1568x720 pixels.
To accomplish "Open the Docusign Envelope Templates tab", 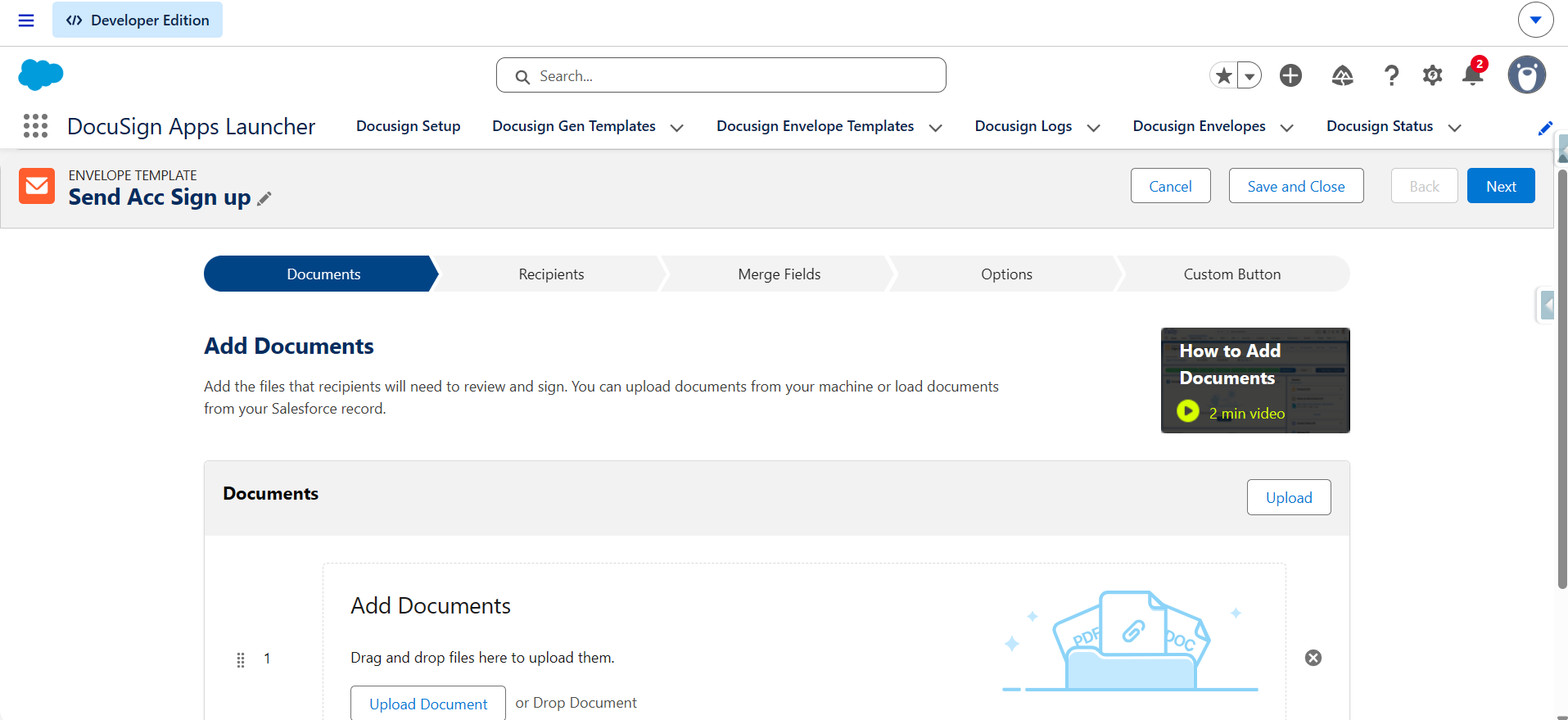I will point(815,126).
